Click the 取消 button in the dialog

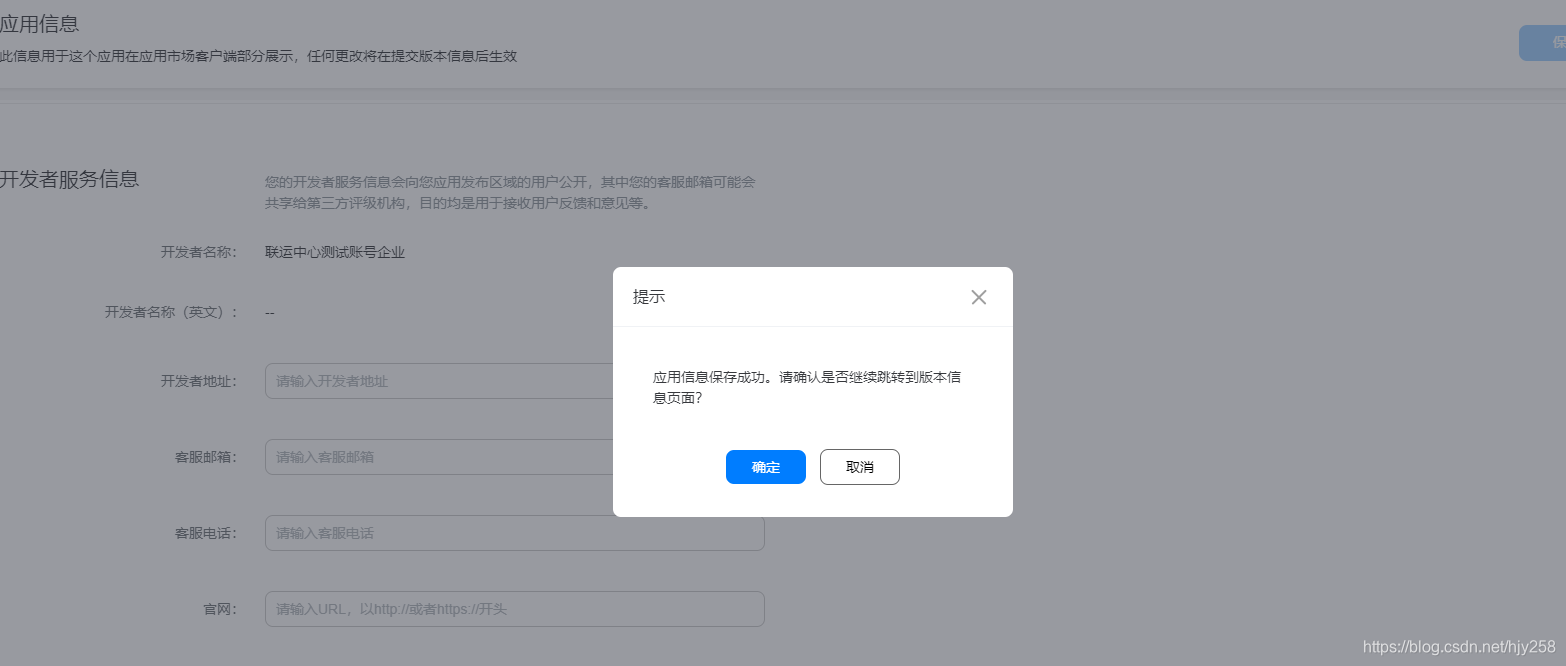859,467
